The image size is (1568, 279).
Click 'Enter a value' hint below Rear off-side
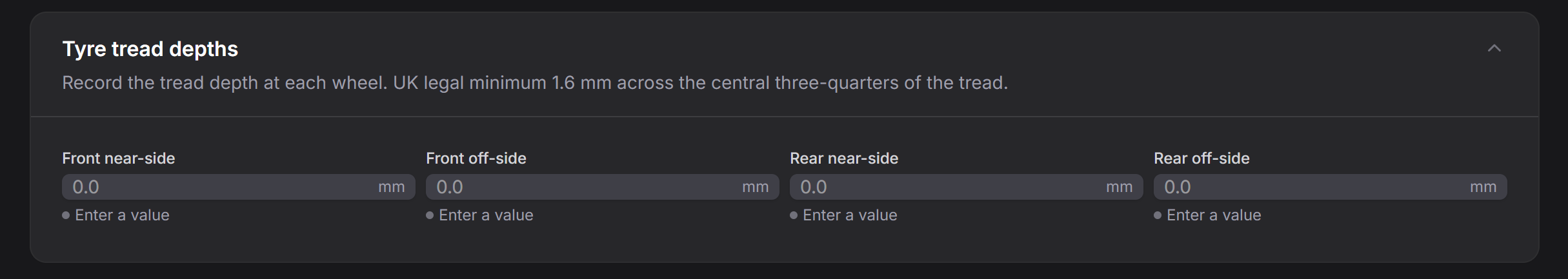point(1214,215)
